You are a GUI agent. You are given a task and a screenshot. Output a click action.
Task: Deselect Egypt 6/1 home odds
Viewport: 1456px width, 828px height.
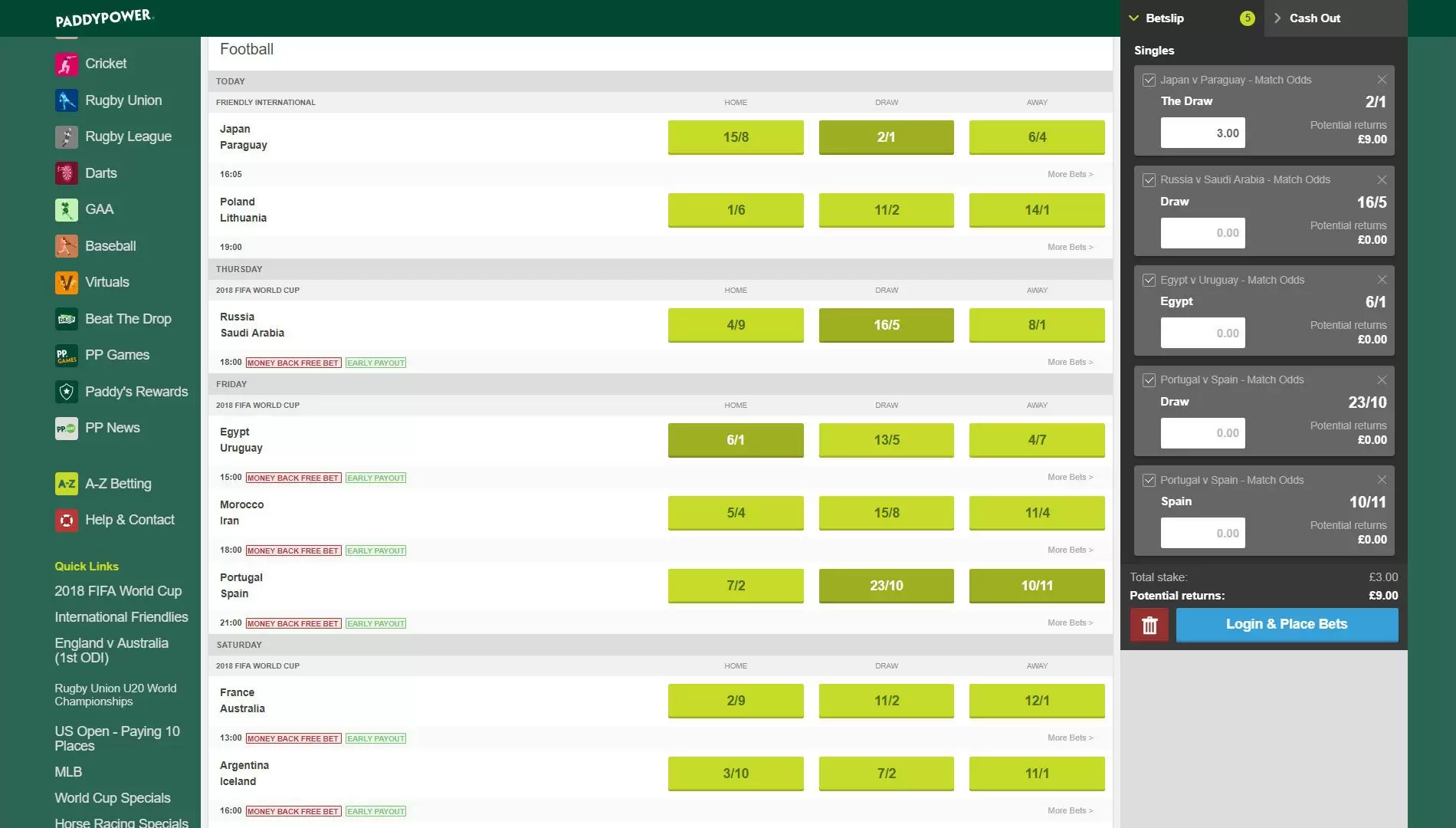[736, 440]
